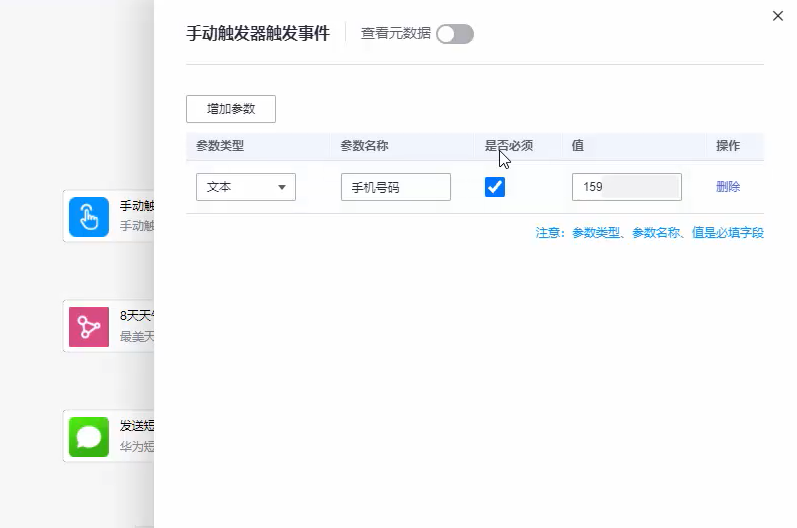Click the 操作 column header
This screenshot has height=528, width=797.
[x=728, y=146]
